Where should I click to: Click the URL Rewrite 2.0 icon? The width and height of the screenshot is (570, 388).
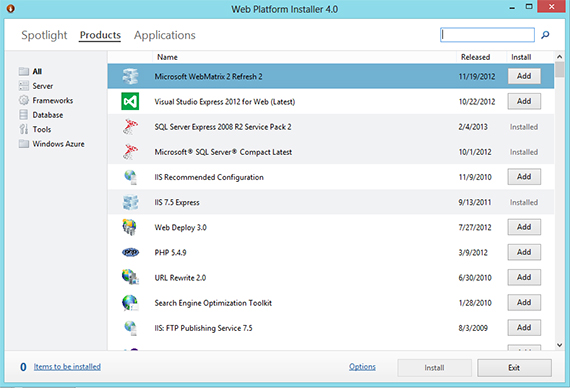click(x=130, y=277)
